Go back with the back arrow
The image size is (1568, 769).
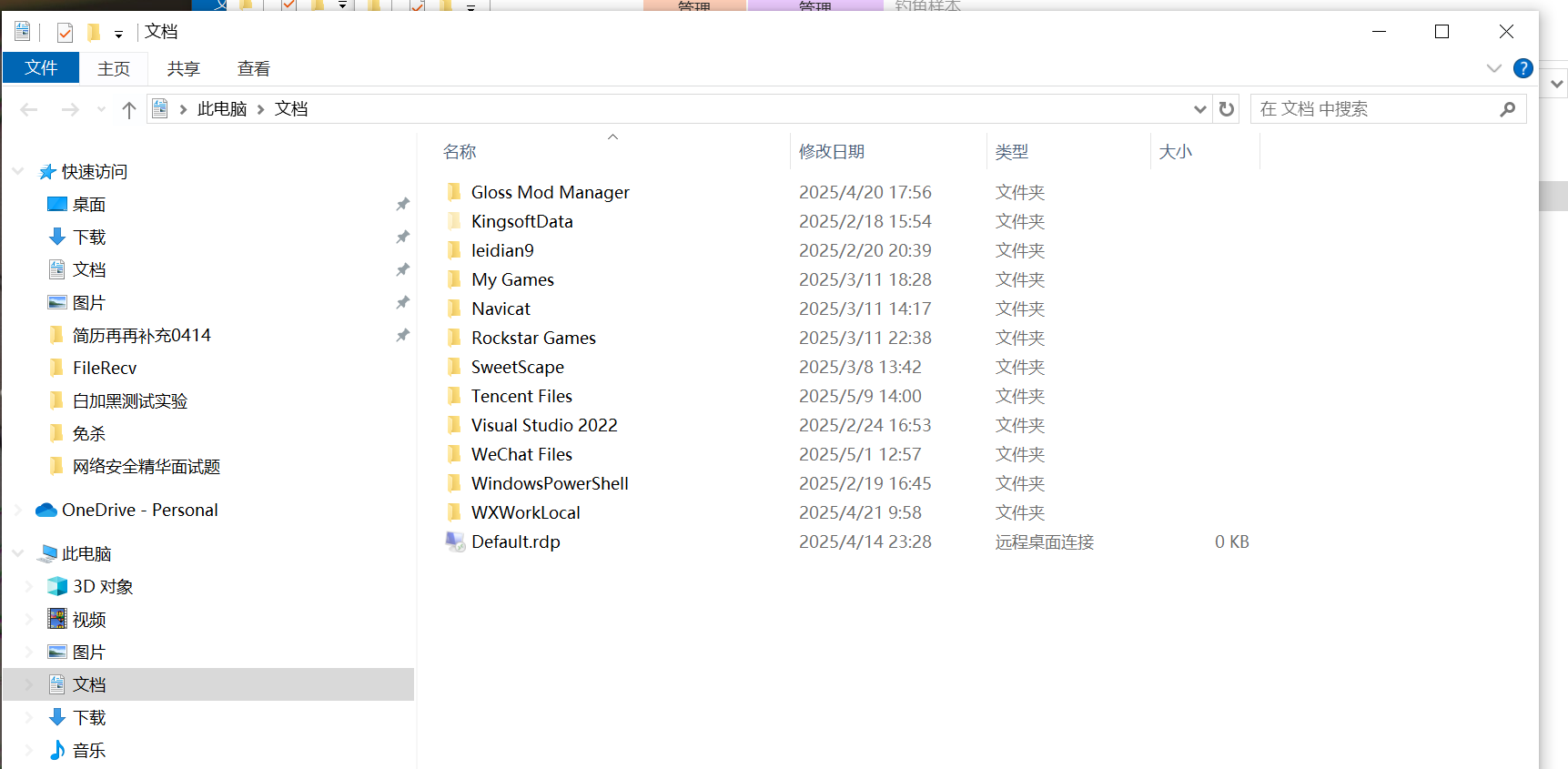(x=29, y=110)
